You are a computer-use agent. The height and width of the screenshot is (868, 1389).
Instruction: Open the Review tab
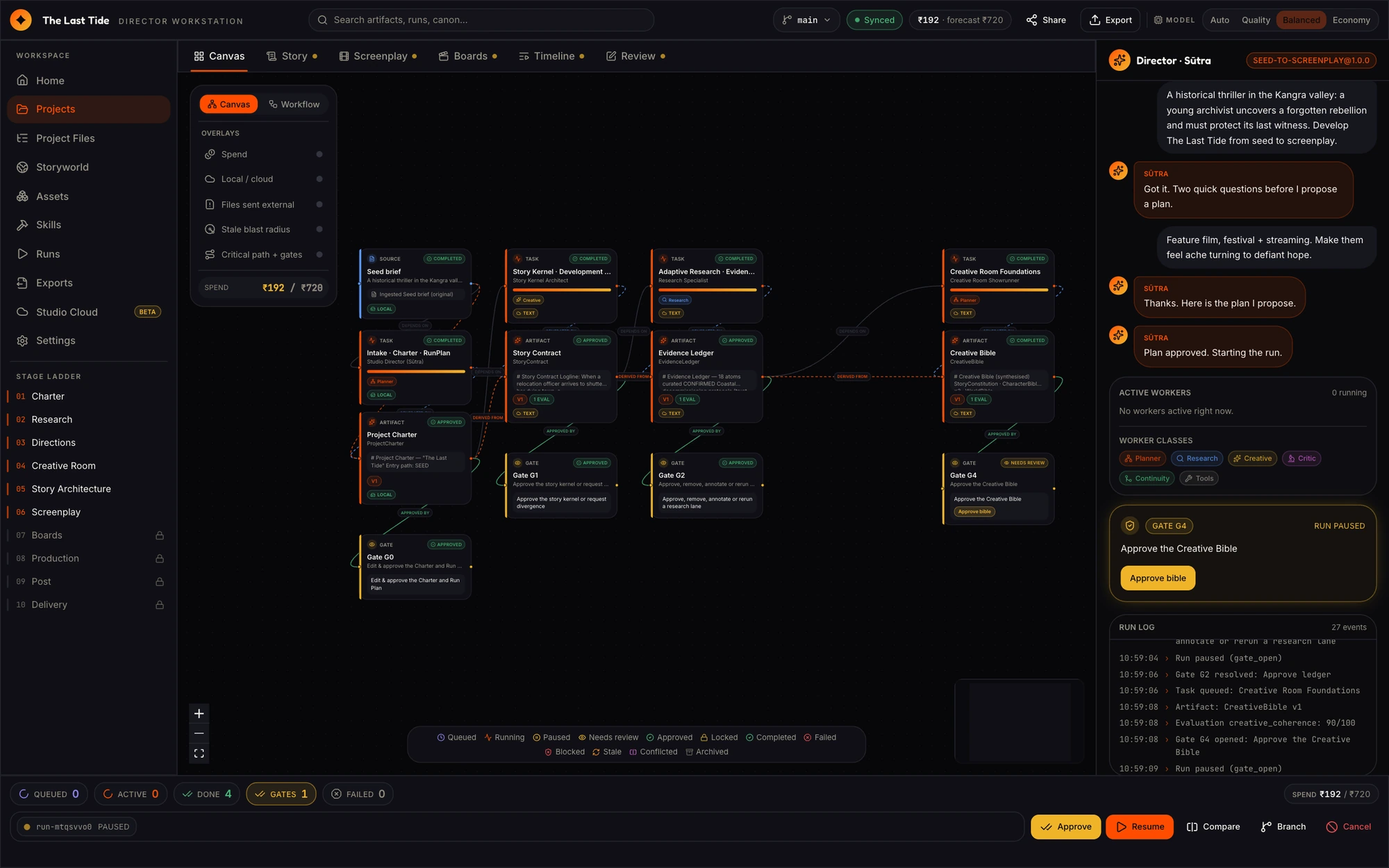635,56
